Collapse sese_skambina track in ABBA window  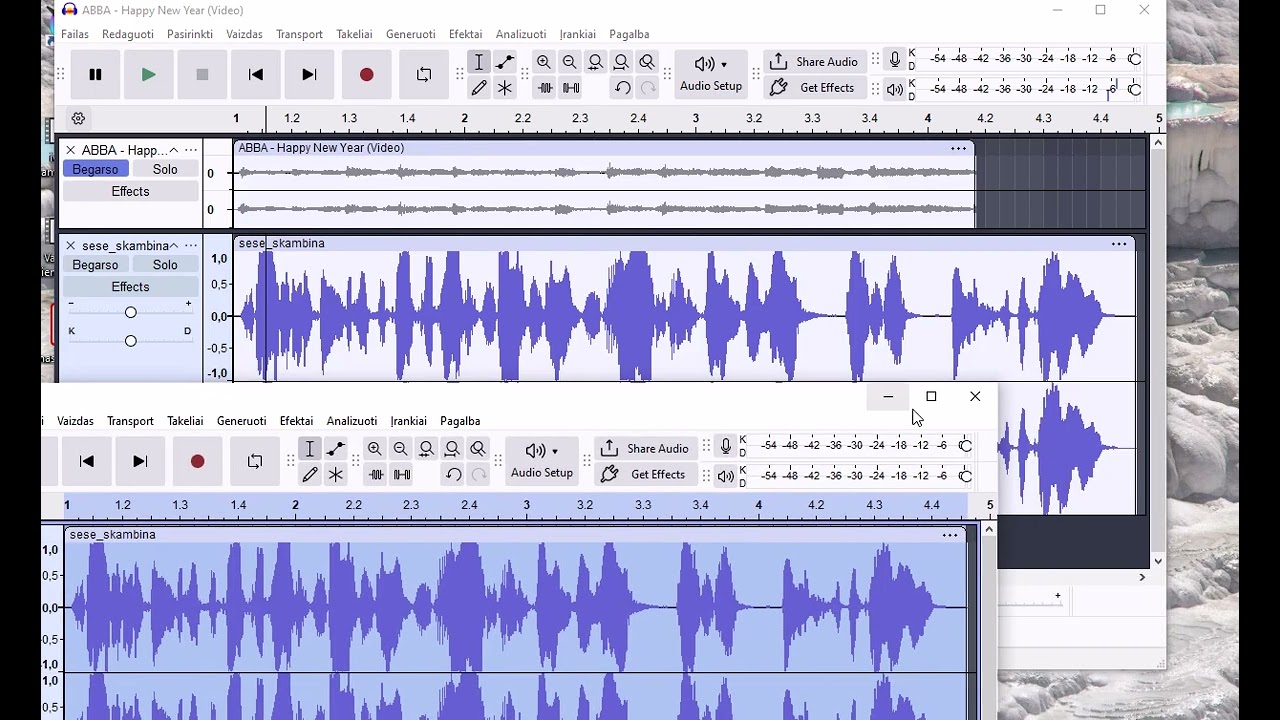[173, 246]
